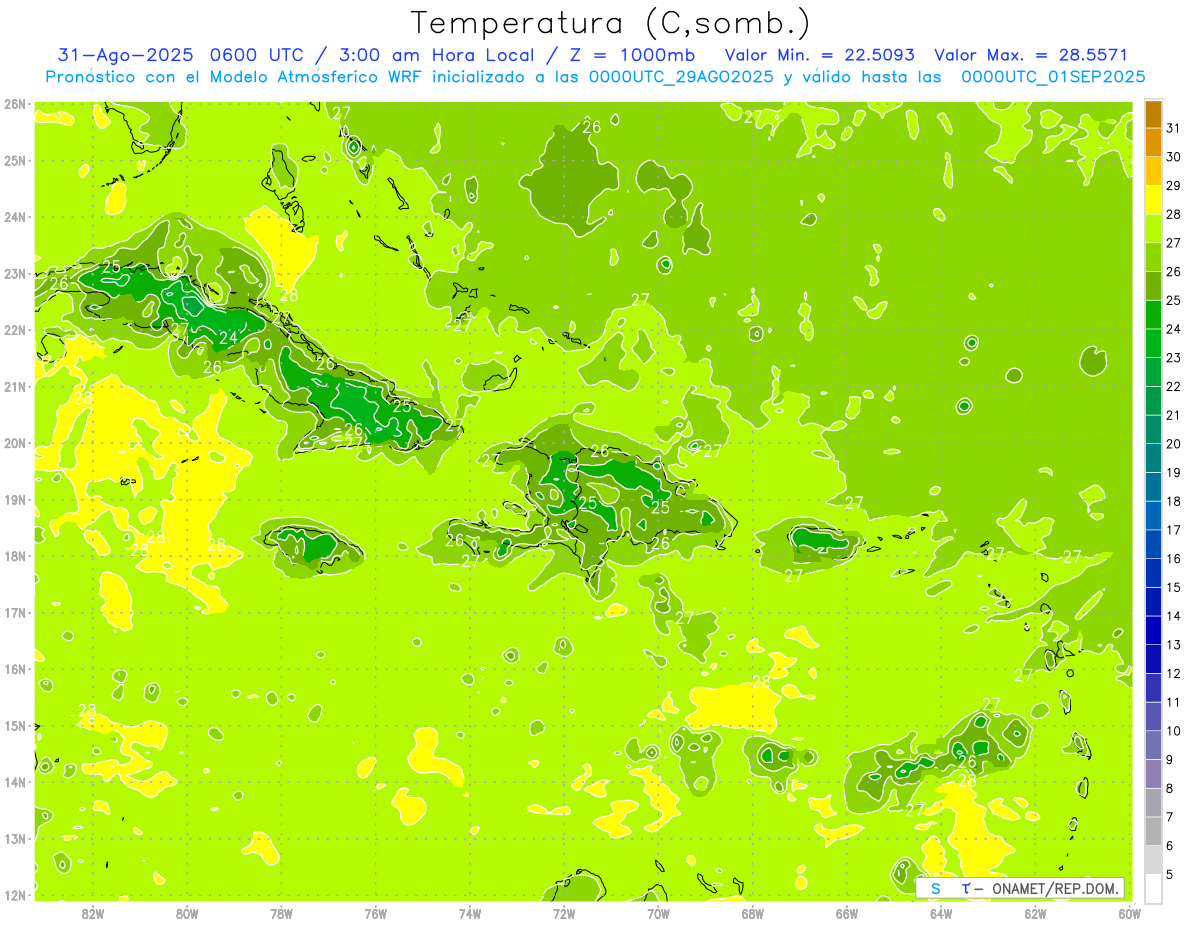
Task: Pick the white legend swatch at 5
Action: [x=1153, y=888]
